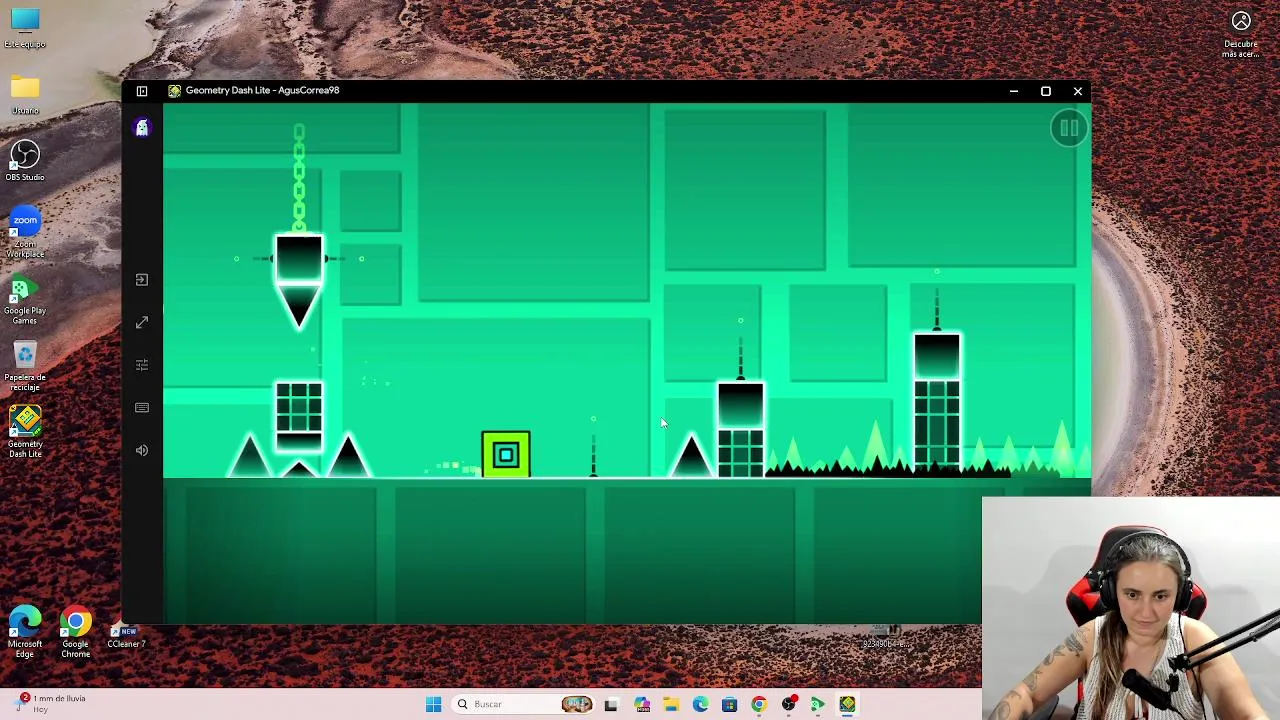Maximize the Geometry Dash Lite window

[x=1046, y=91]
